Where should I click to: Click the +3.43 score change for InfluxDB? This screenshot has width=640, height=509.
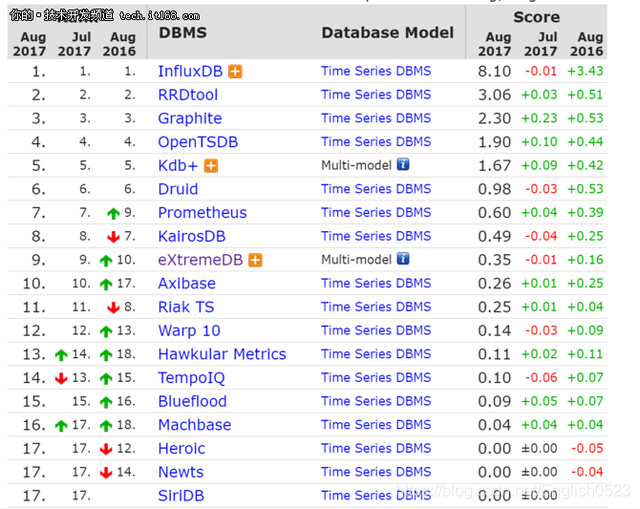(585, 71)
